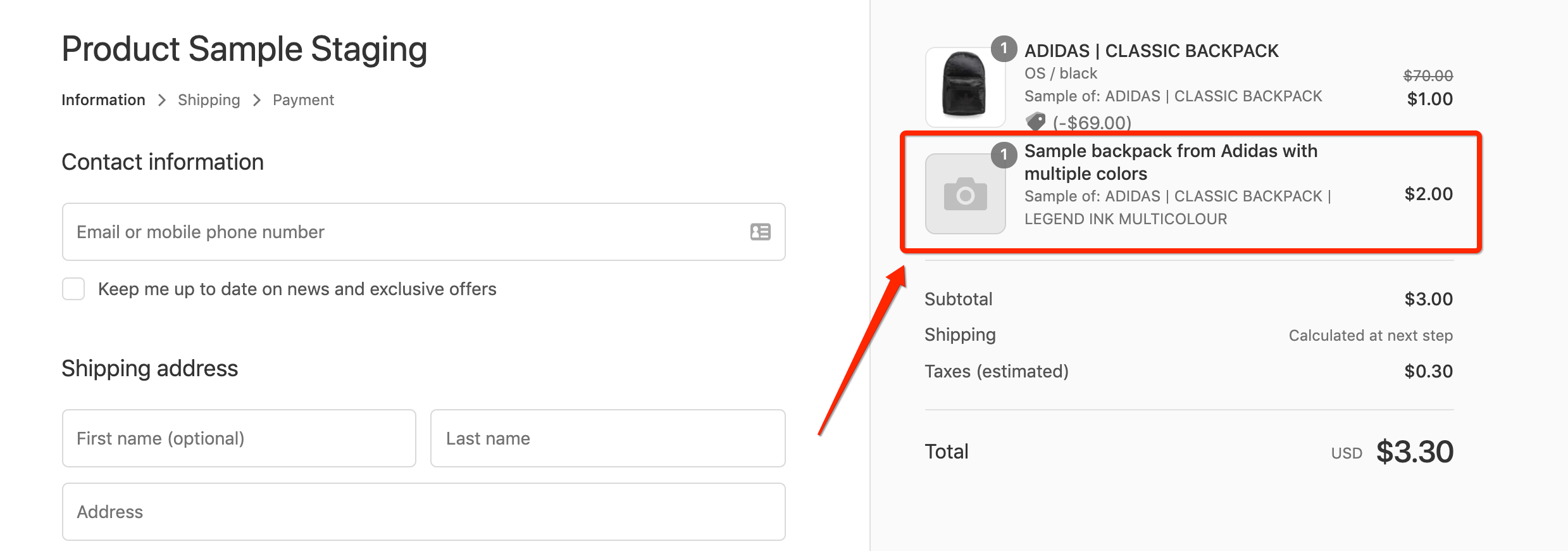Click 'Sample backpack from Adidas with multiple colors'
The image size is (1568, 551).
pos(1171,162)
